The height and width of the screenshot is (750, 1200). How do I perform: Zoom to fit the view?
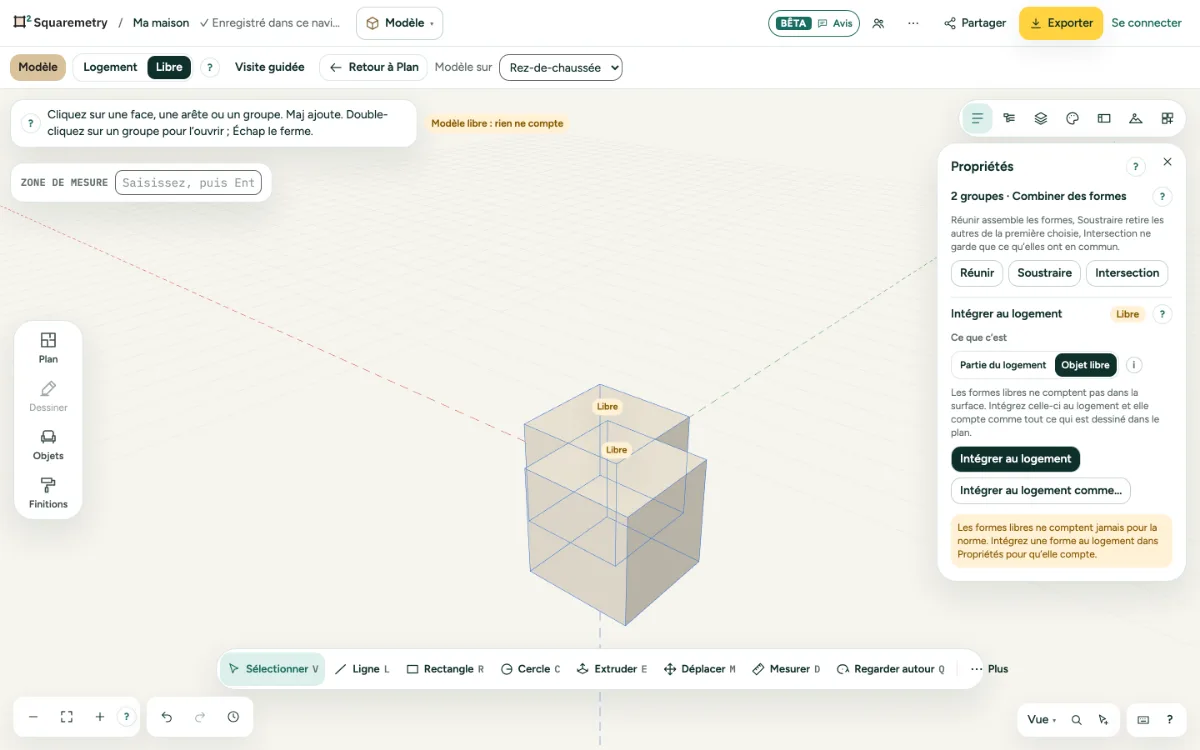tap(67, 717)
